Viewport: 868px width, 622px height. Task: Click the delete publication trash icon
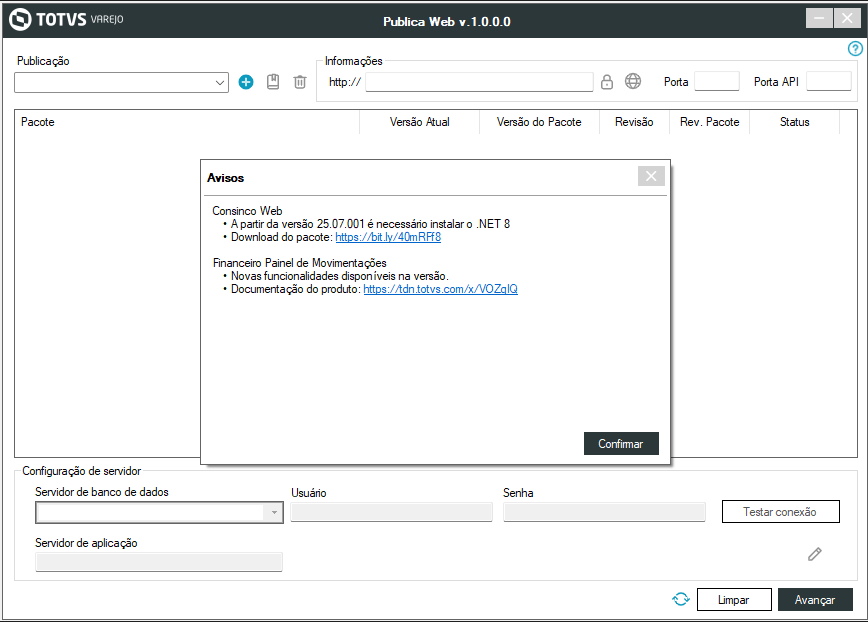tap(300, 82)
